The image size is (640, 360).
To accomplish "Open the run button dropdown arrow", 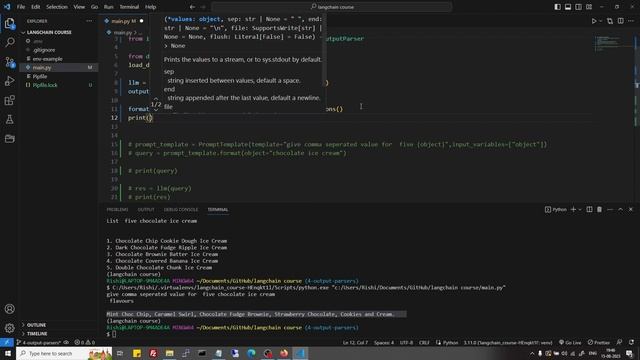I will point(600,21).
